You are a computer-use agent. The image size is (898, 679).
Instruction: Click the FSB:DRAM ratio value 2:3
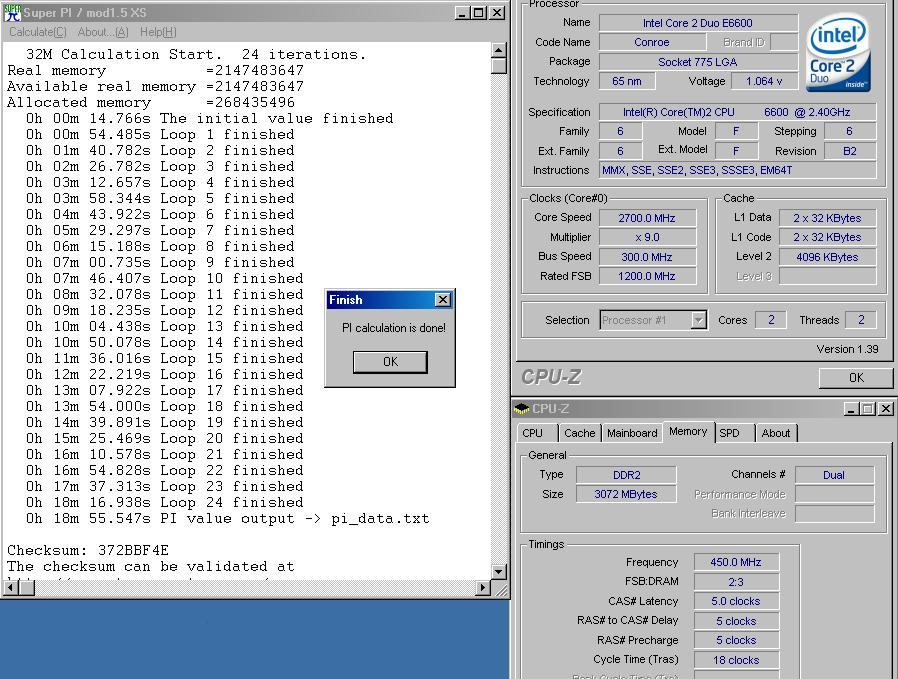click(736, 582)
